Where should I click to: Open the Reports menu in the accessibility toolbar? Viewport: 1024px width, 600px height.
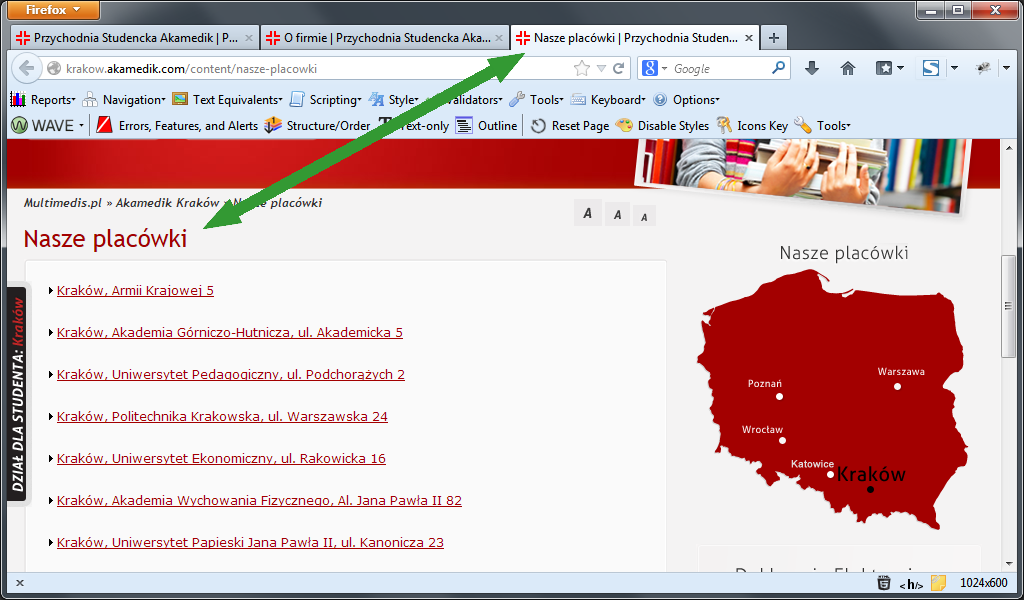point(43,99)
